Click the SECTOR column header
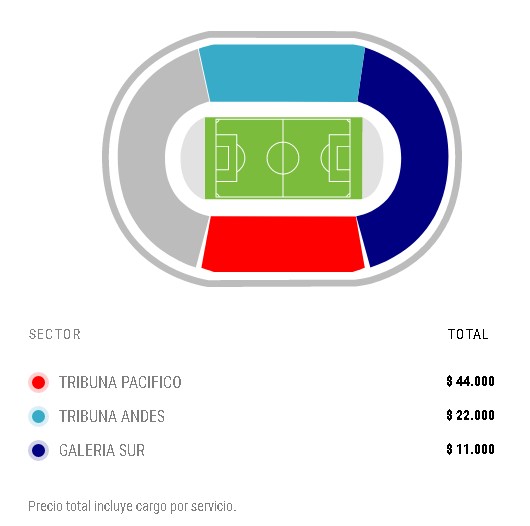 coord(55,334)
